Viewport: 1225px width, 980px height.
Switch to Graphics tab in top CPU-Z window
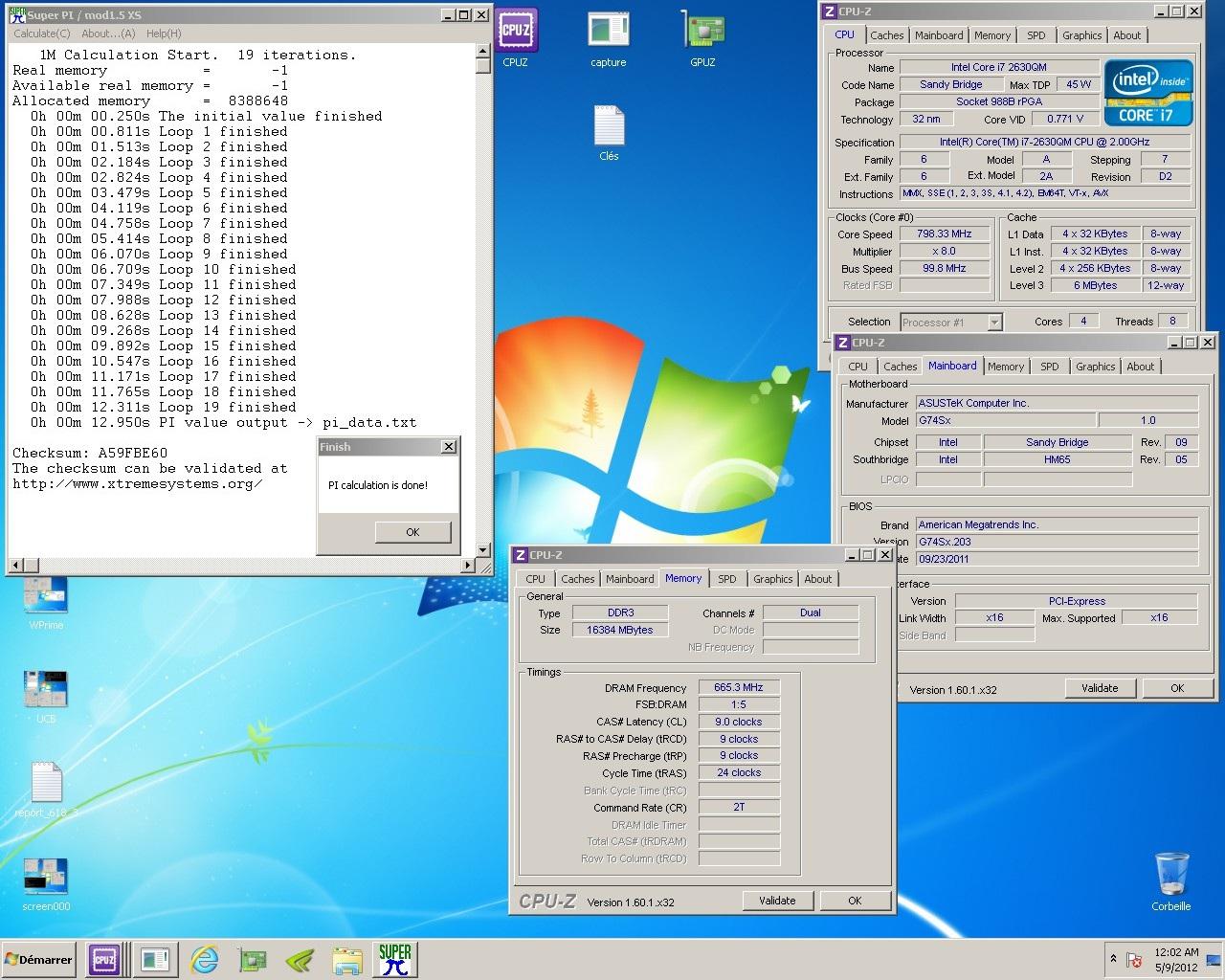[x=1082, y=35]
